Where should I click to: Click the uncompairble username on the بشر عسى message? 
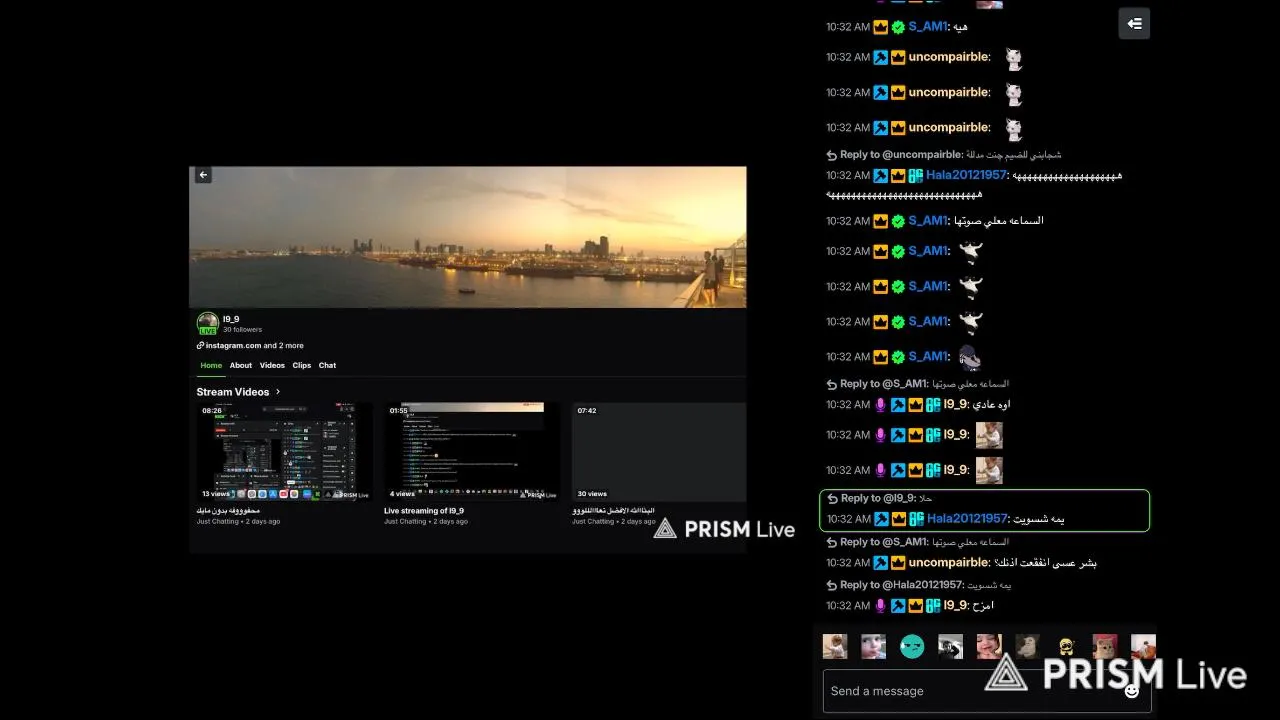948,563
